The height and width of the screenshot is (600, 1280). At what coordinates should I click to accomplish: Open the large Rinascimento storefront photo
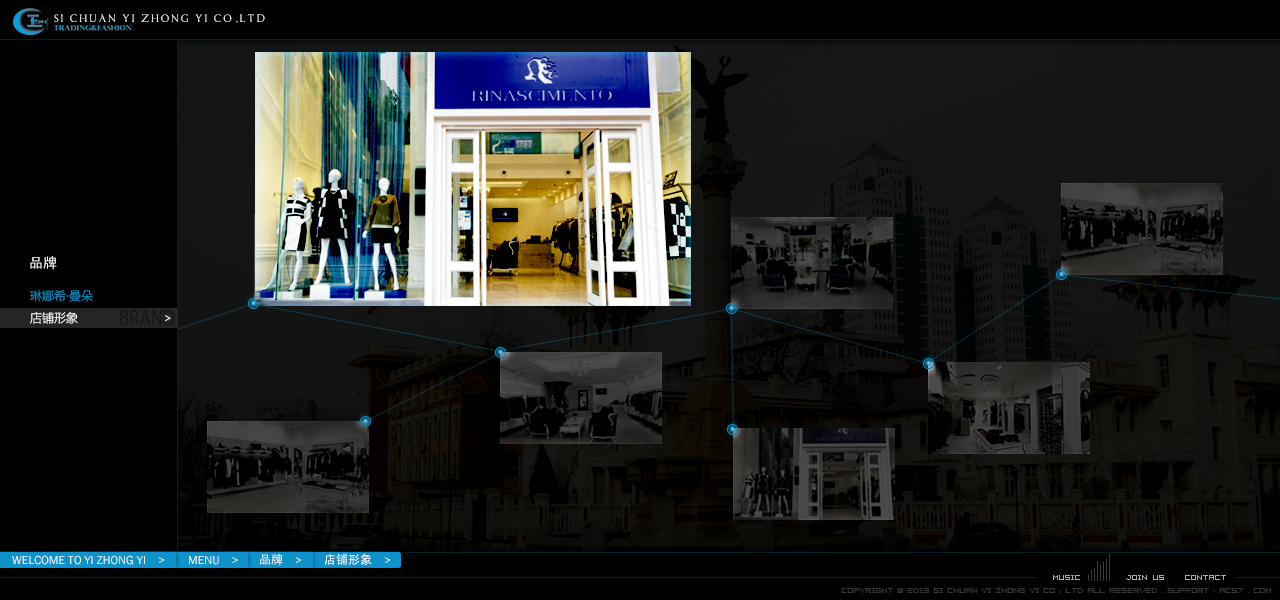473,179
